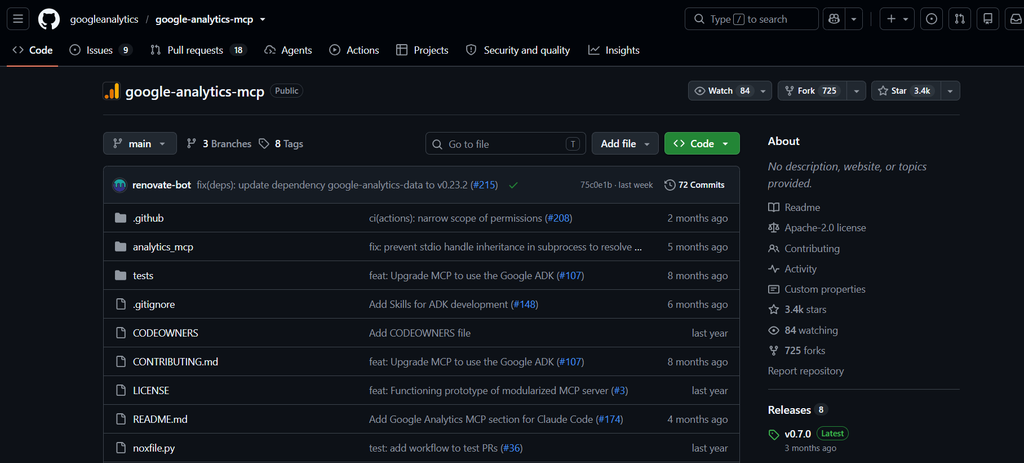This screenshot has height=463, width=1024.
Task: Open the hamburger navigation menu
Action: 18,19
